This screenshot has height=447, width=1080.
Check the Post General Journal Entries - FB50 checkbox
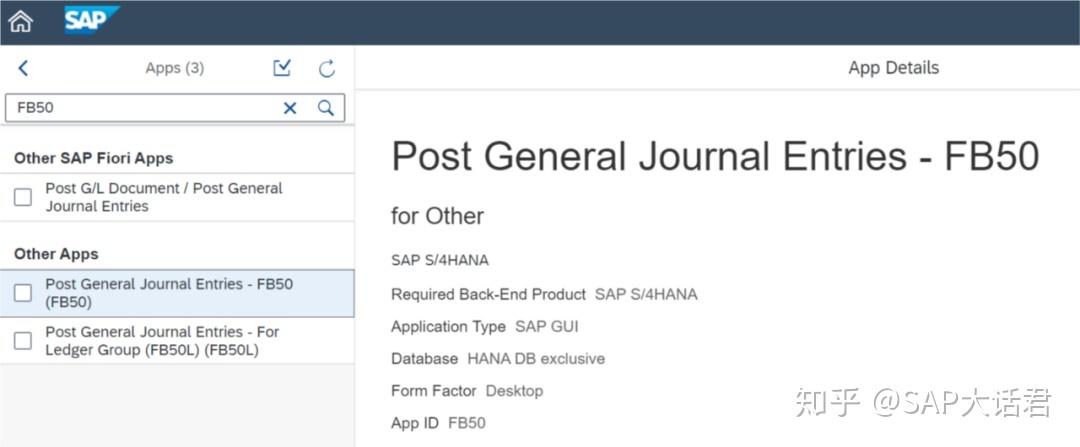point(23,293)
